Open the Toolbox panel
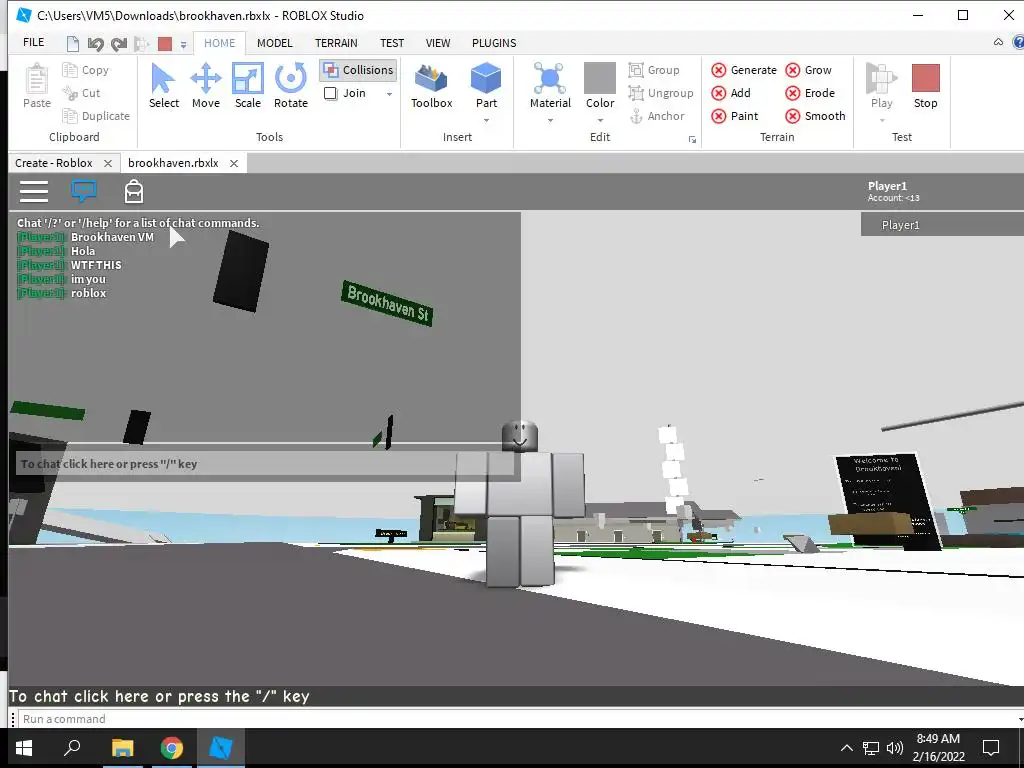This screenshot has height=768, width=1024. tap(432, 86)
